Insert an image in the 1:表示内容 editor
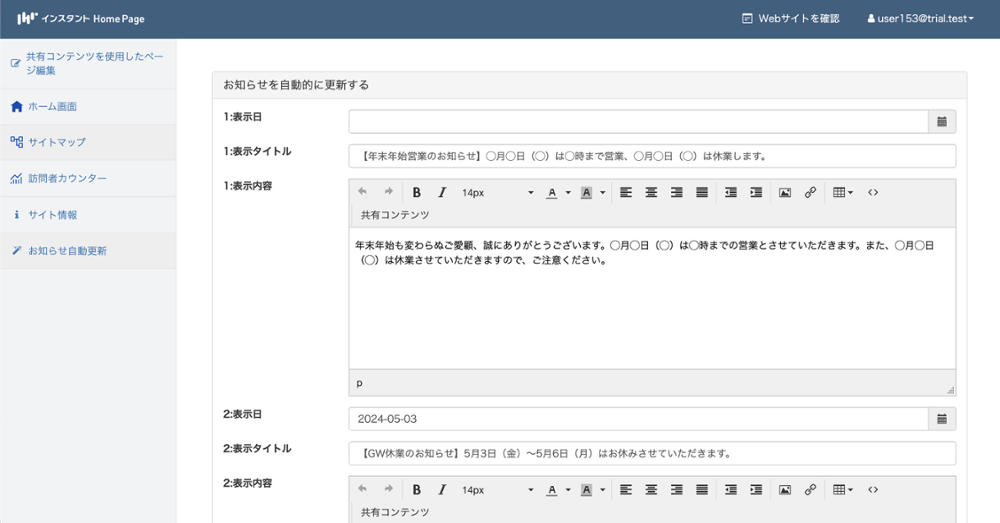The image size is (1000, 523). coord(785,193)
